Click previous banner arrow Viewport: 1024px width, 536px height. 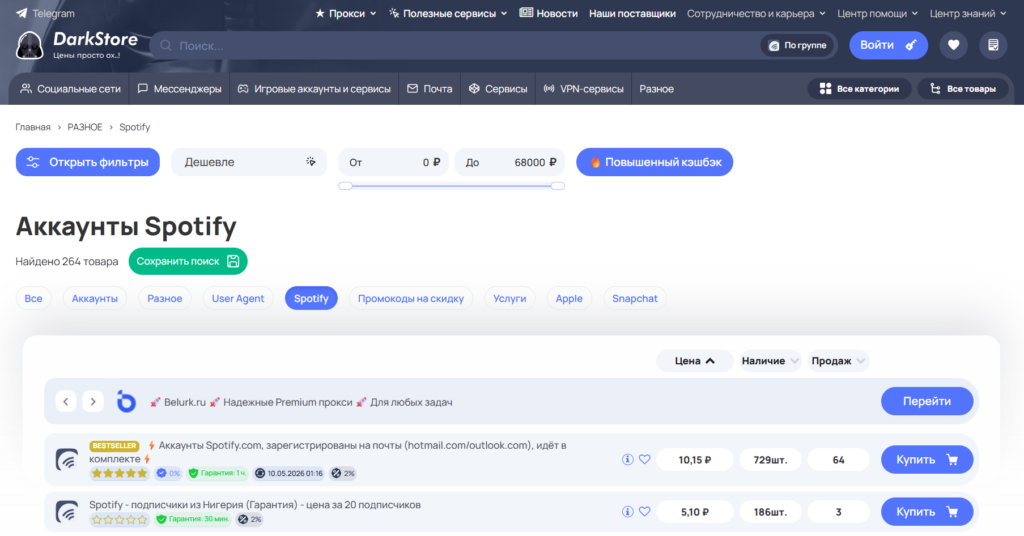pyautogui.click(x=66, y=402)
